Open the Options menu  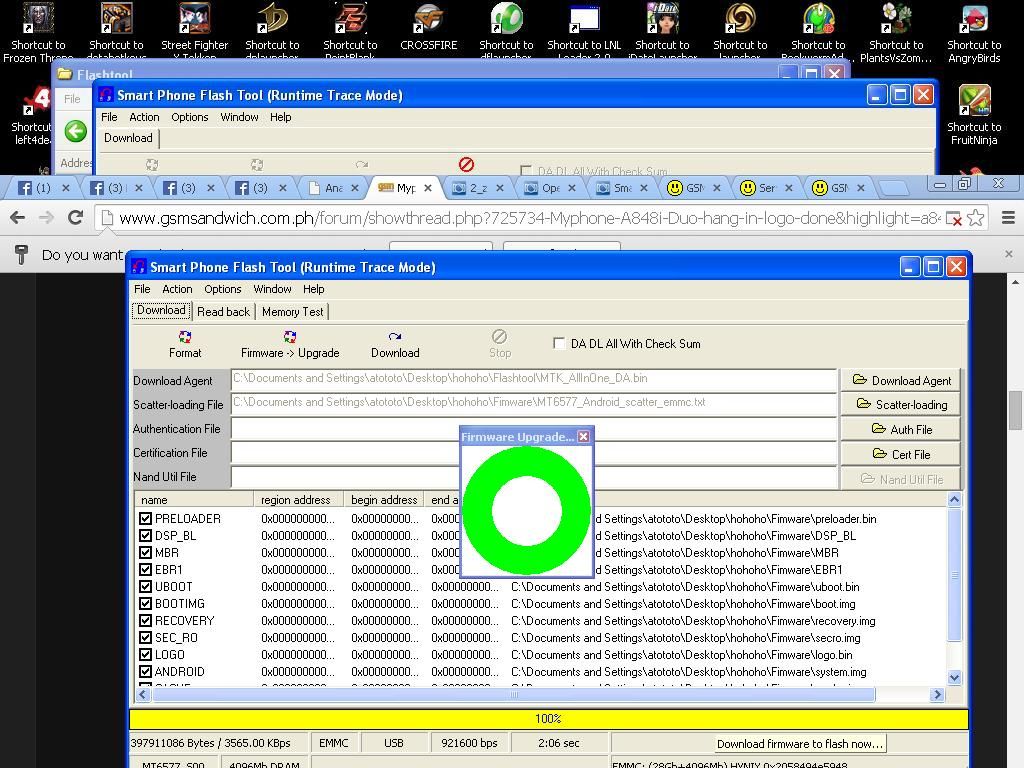tap(222, 289)
